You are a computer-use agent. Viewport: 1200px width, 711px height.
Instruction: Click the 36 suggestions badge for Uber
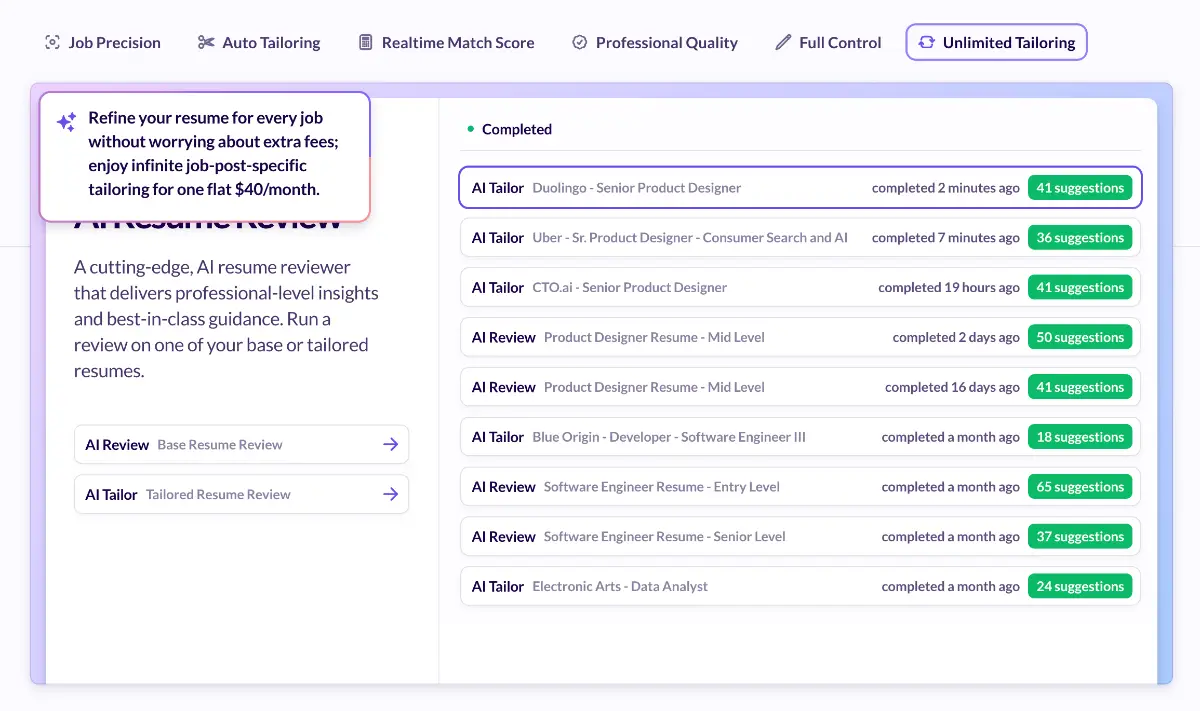pyautogui.click(x=1079, y=238)
